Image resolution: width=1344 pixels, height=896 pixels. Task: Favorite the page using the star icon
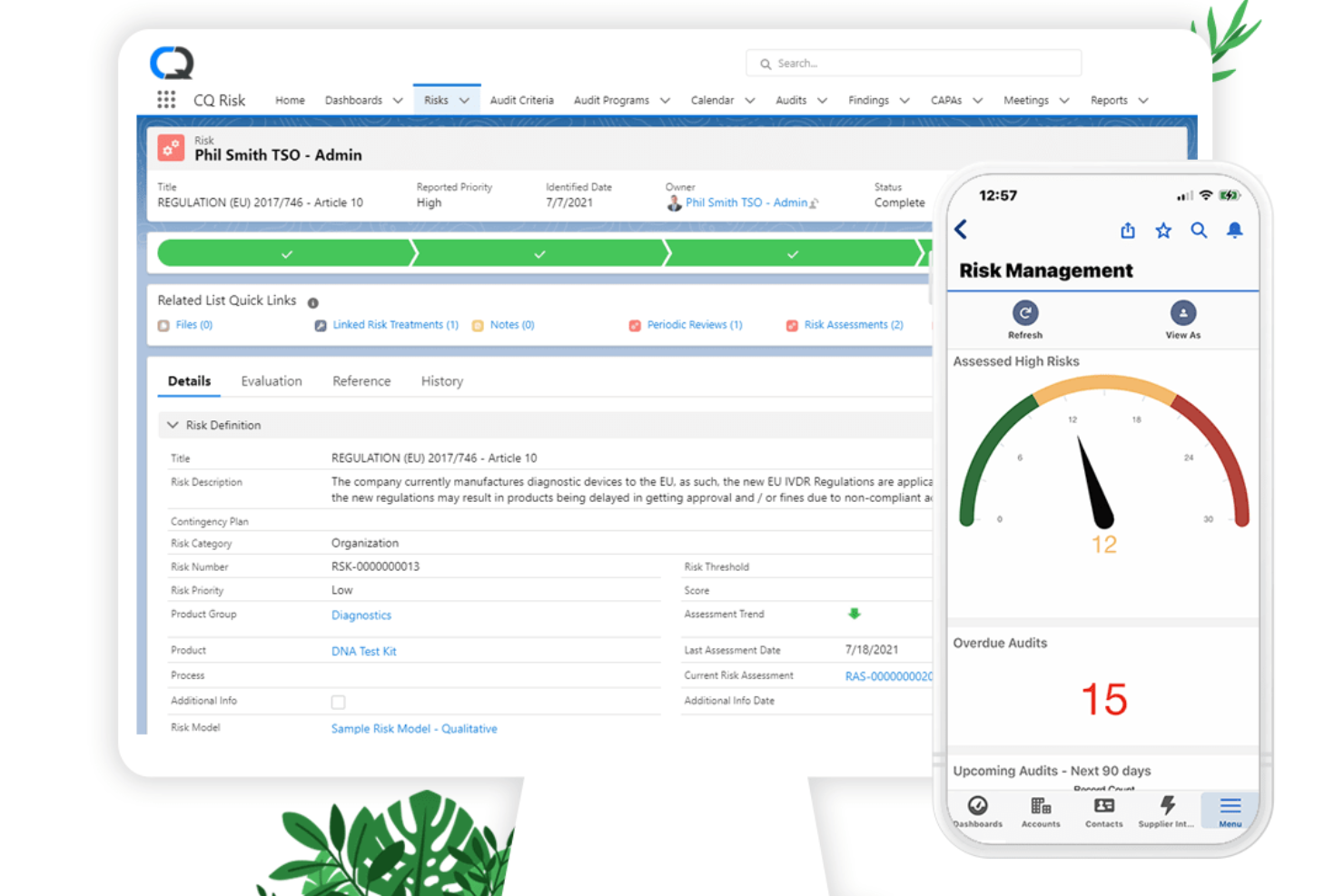1163,231
